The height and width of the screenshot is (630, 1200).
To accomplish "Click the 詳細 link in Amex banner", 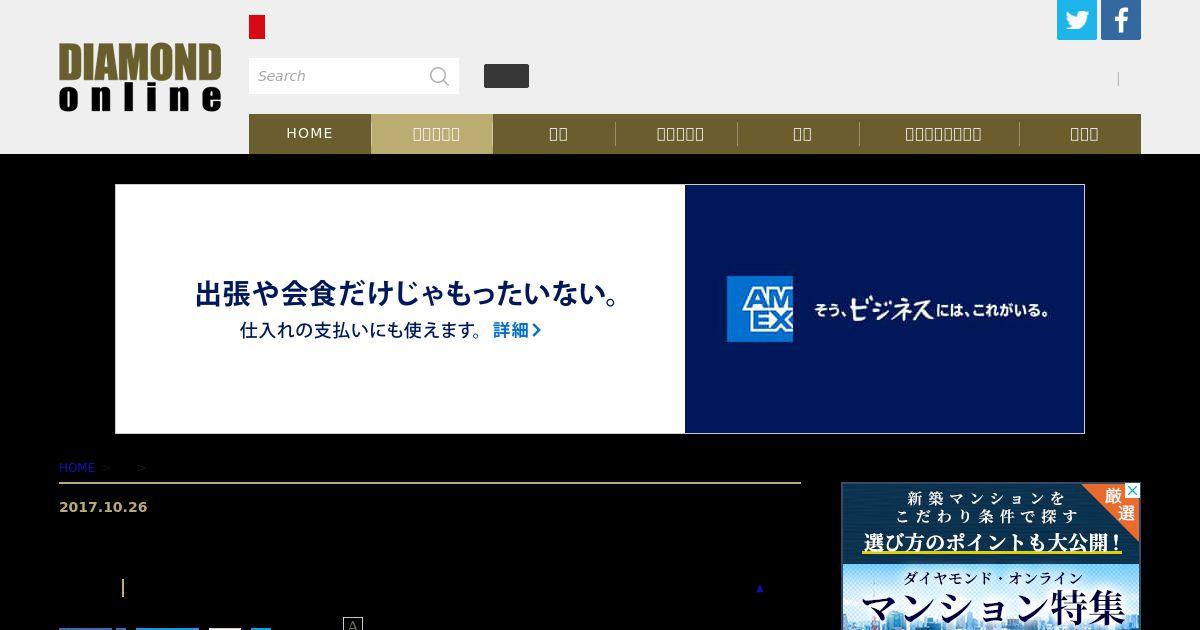I will click(517, 330).
